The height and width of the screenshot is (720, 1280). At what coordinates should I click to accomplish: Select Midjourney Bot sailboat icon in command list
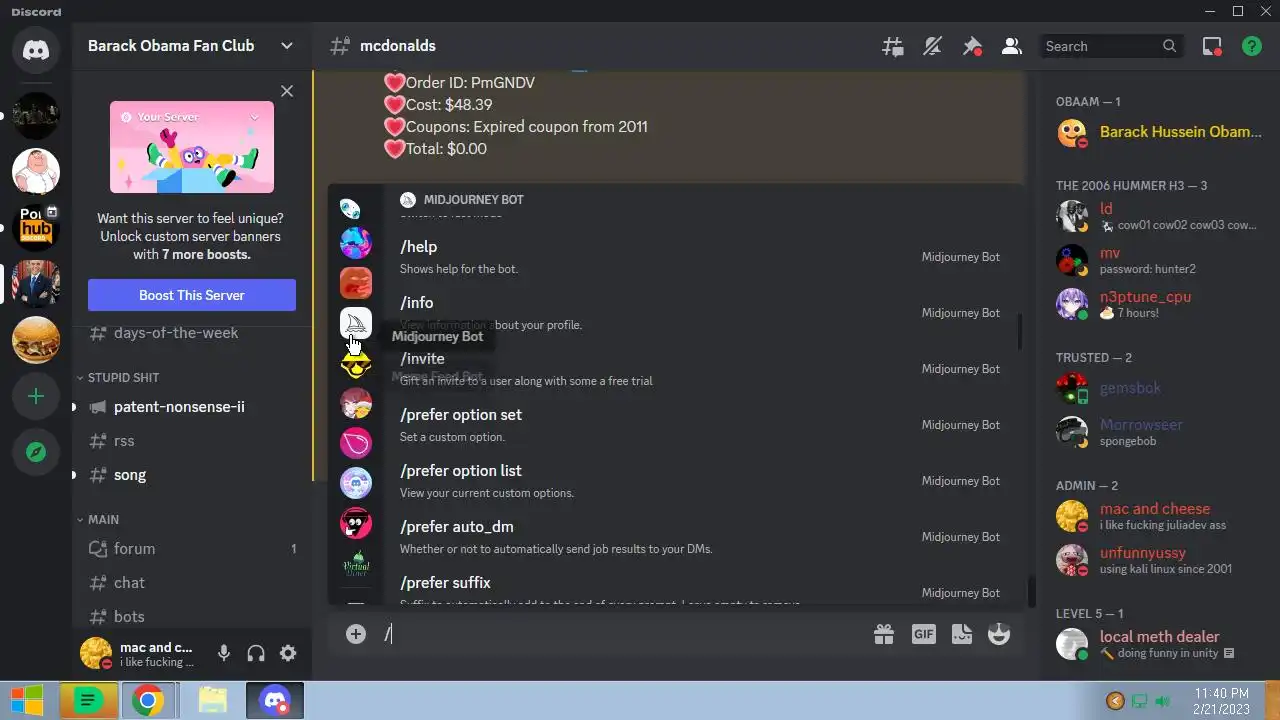pos(356,323)
